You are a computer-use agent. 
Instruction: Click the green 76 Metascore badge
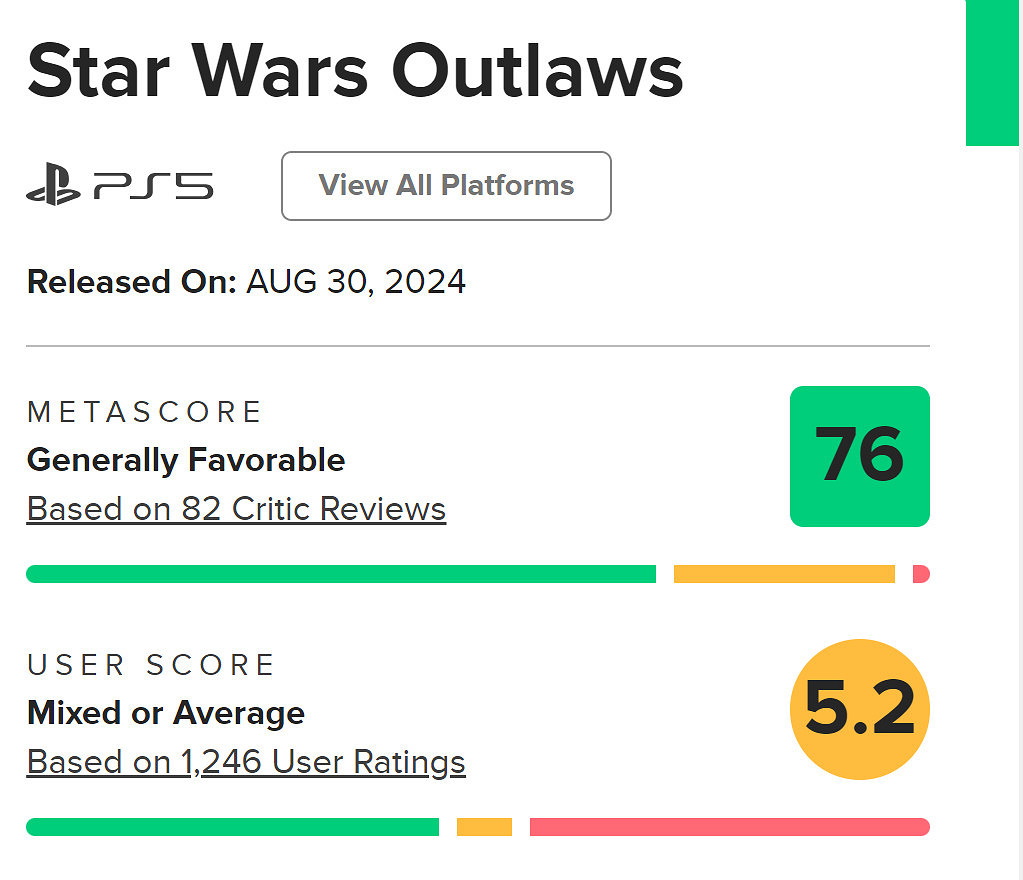point(859,456)
